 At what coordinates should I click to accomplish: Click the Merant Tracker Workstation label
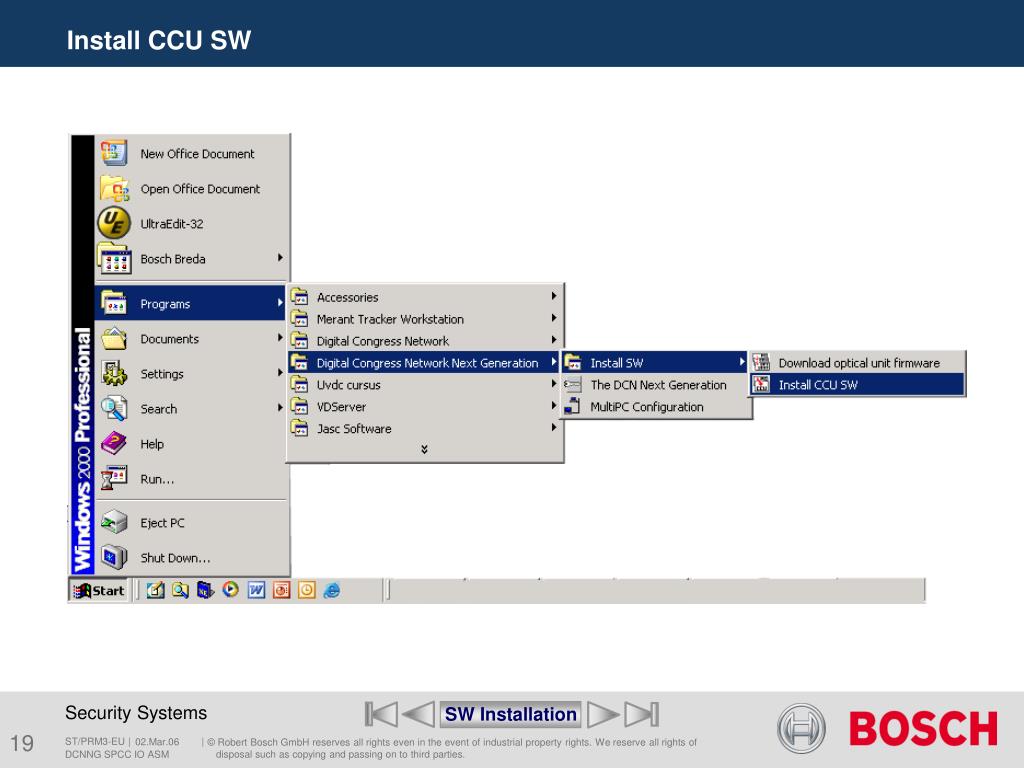pos(390,319)
